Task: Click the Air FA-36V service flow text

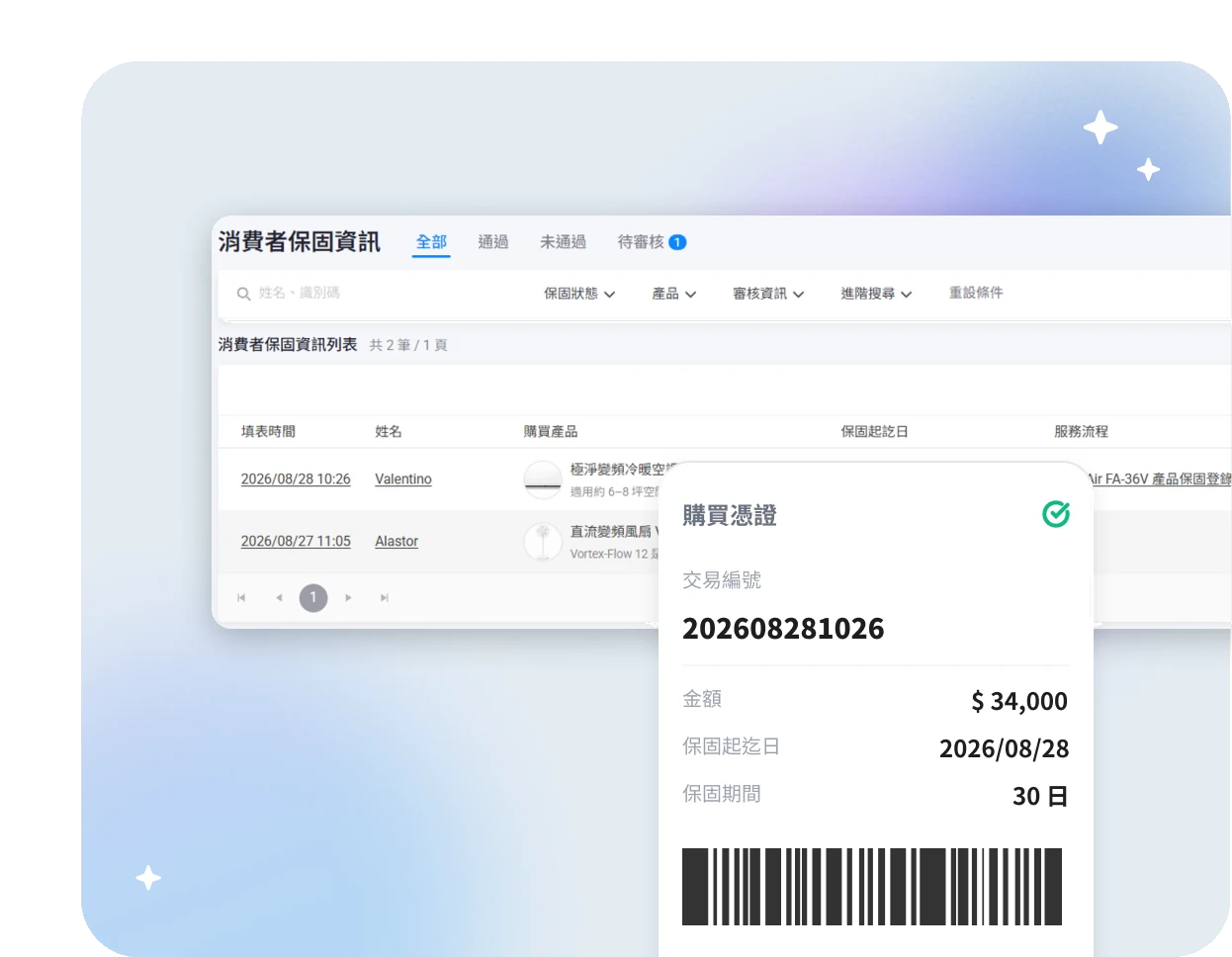Action: [1159, 479]
